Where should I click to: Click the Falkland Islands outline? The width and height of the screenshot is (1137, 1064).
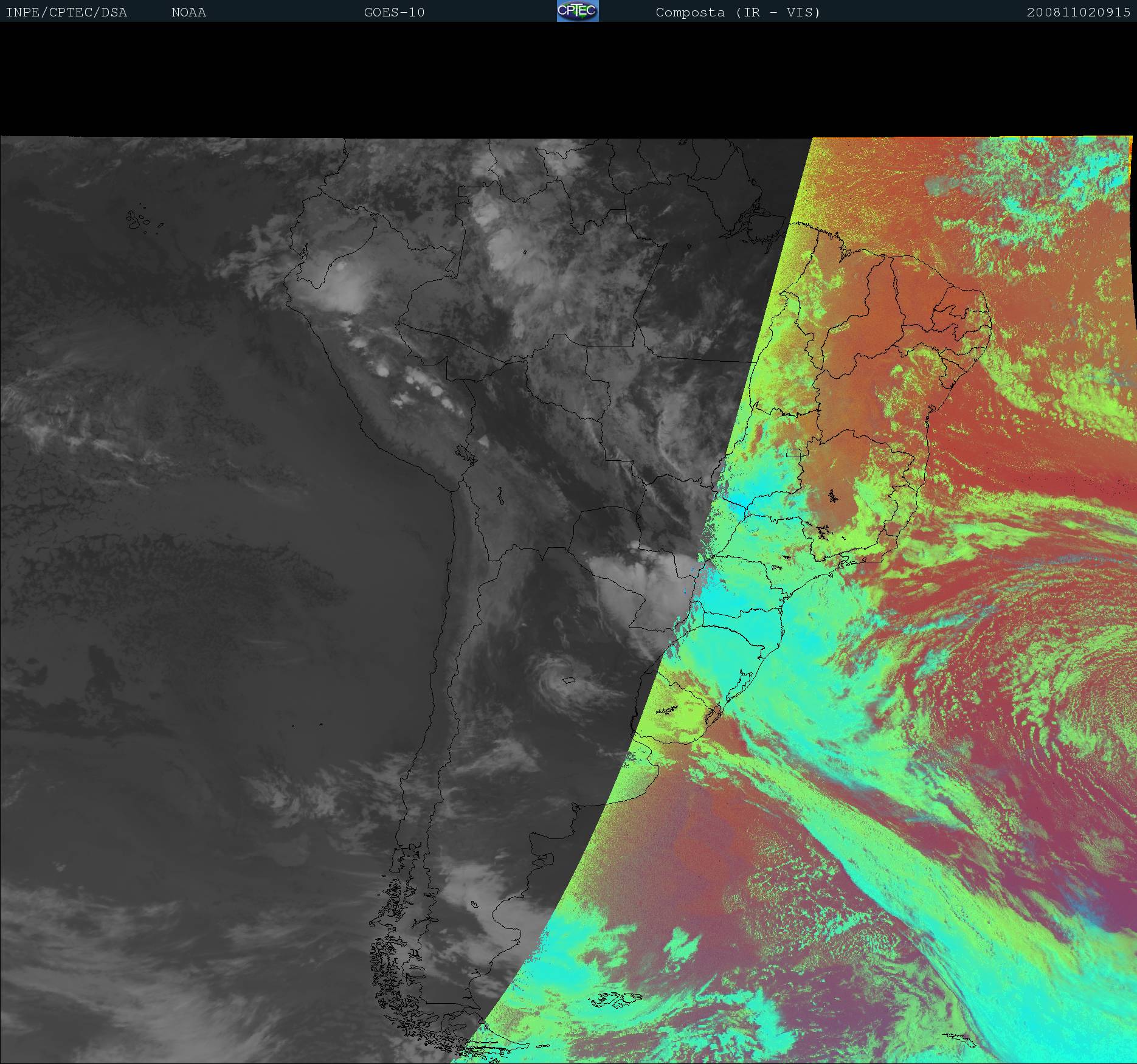[617, 998]
